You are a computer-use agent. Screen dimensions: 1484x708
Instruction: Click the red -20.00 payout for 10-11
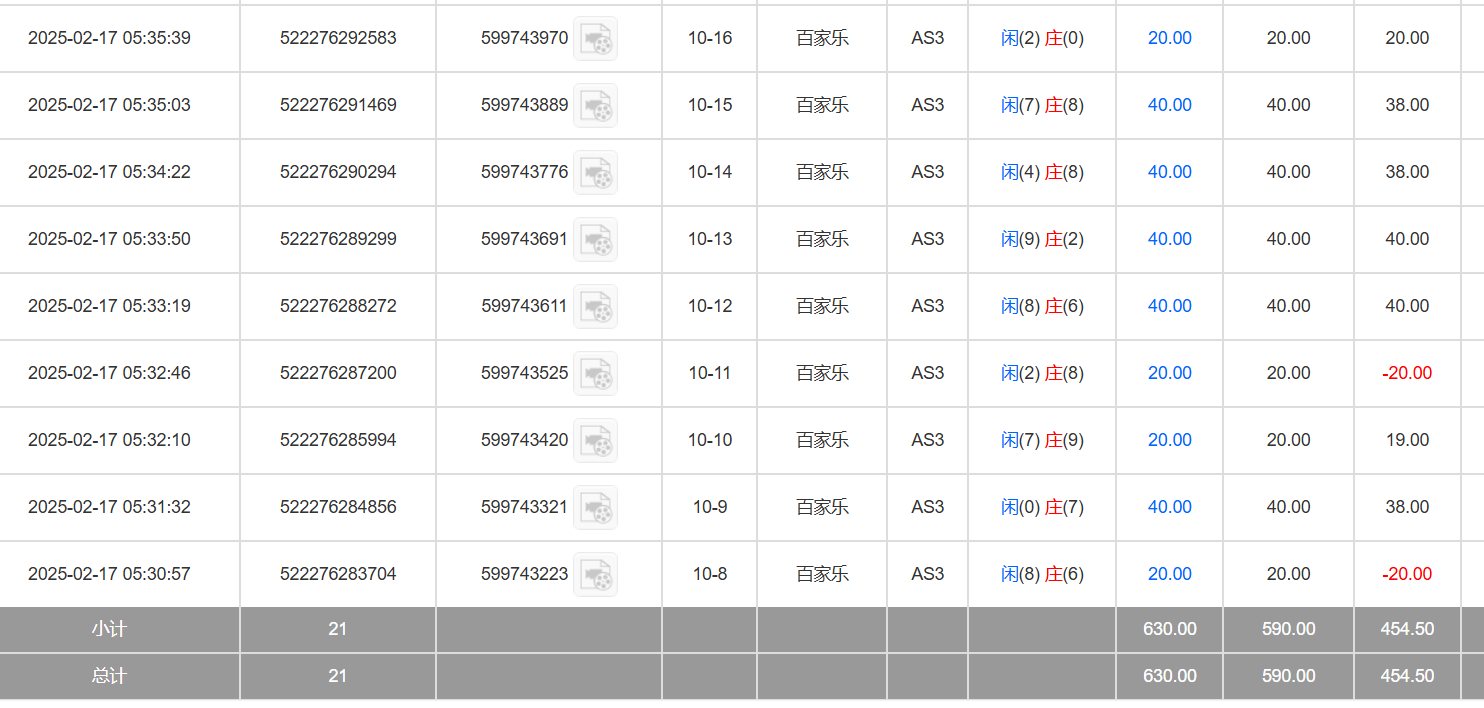(x=1406, y=373)
